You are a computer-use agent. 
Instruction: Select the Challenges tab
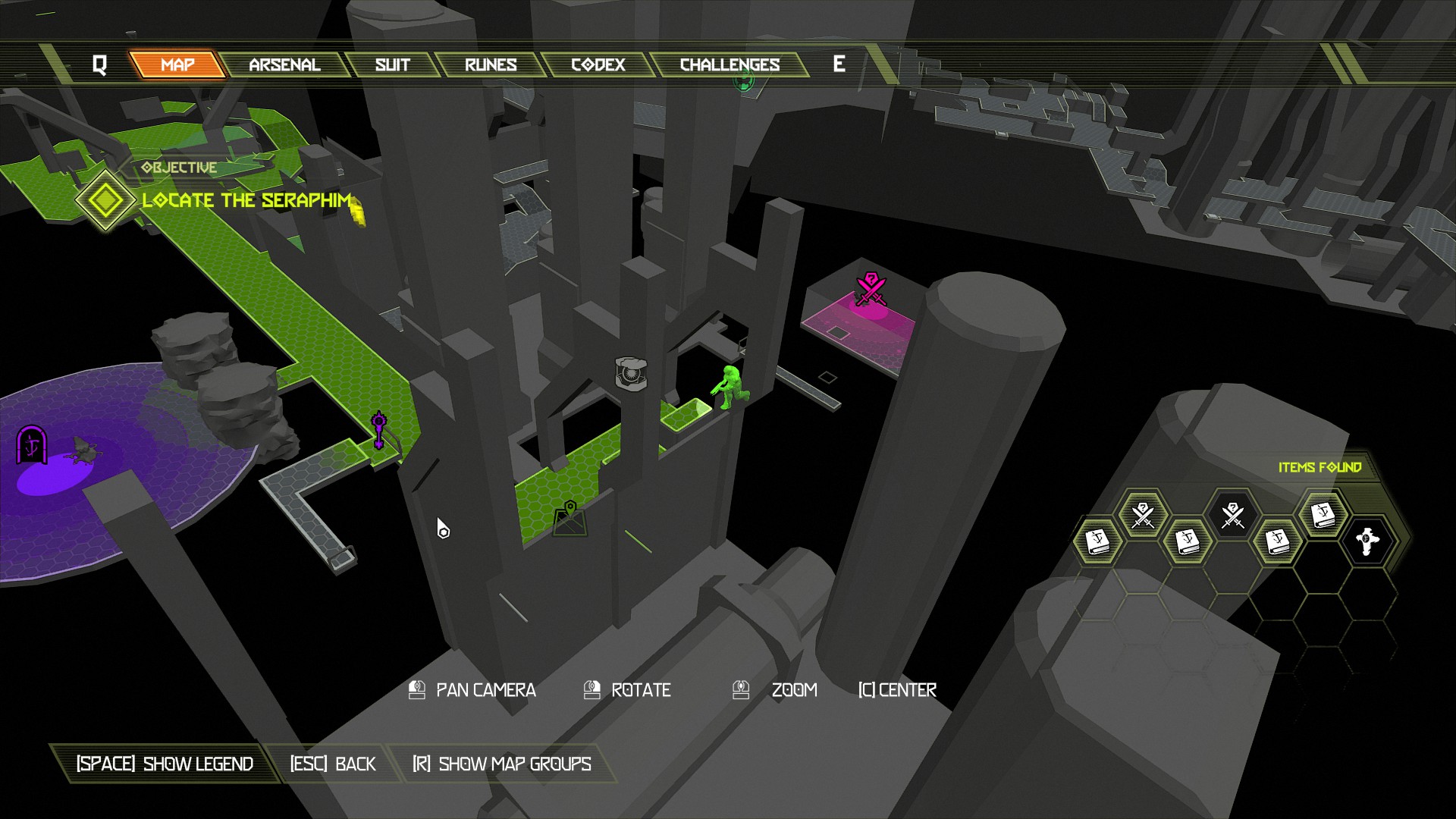click(x=730, y=65)
